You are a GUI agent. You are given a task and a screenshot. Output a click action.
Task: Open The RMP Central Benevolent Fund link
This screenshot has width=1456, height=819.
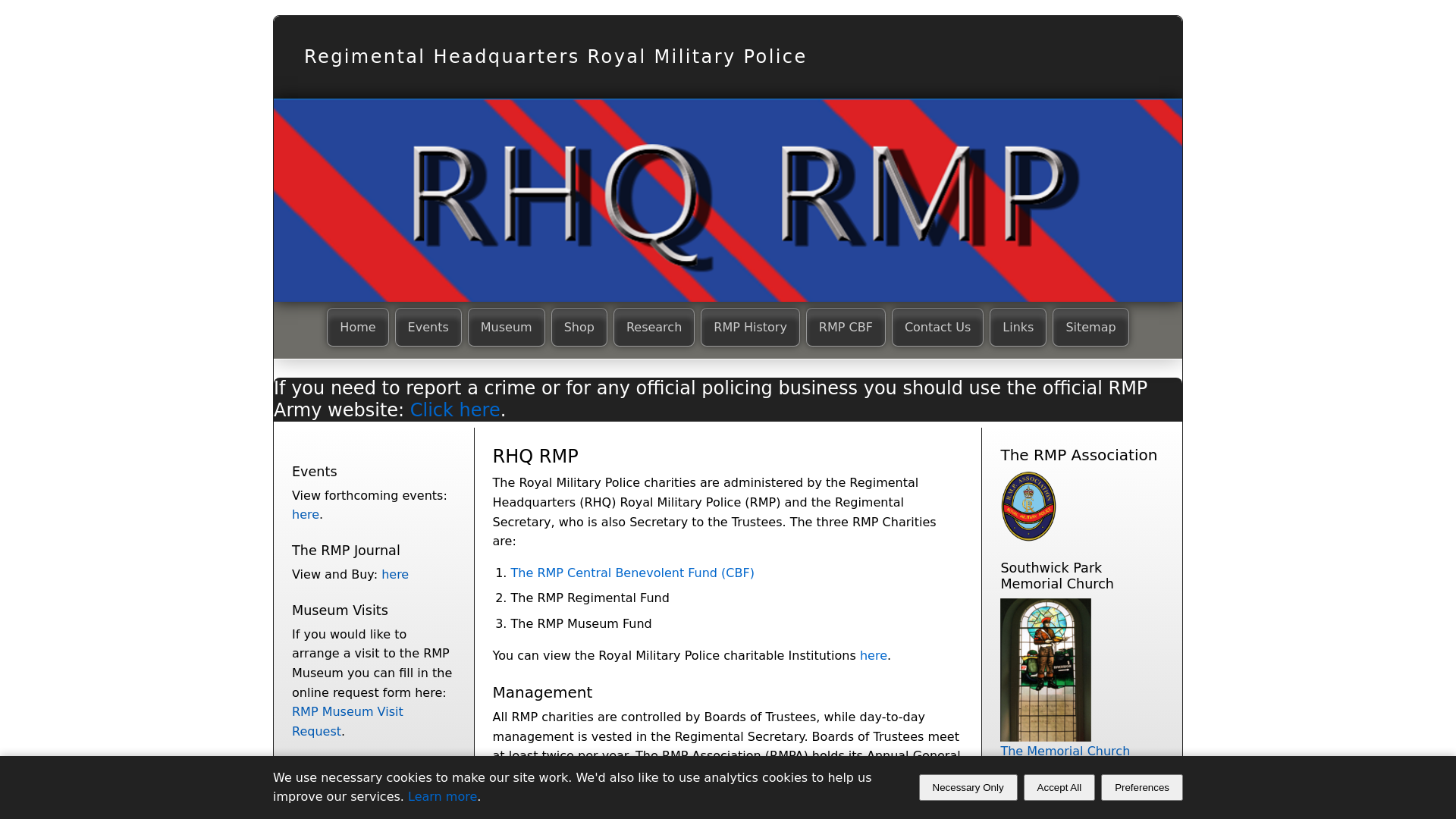(632, 573)
